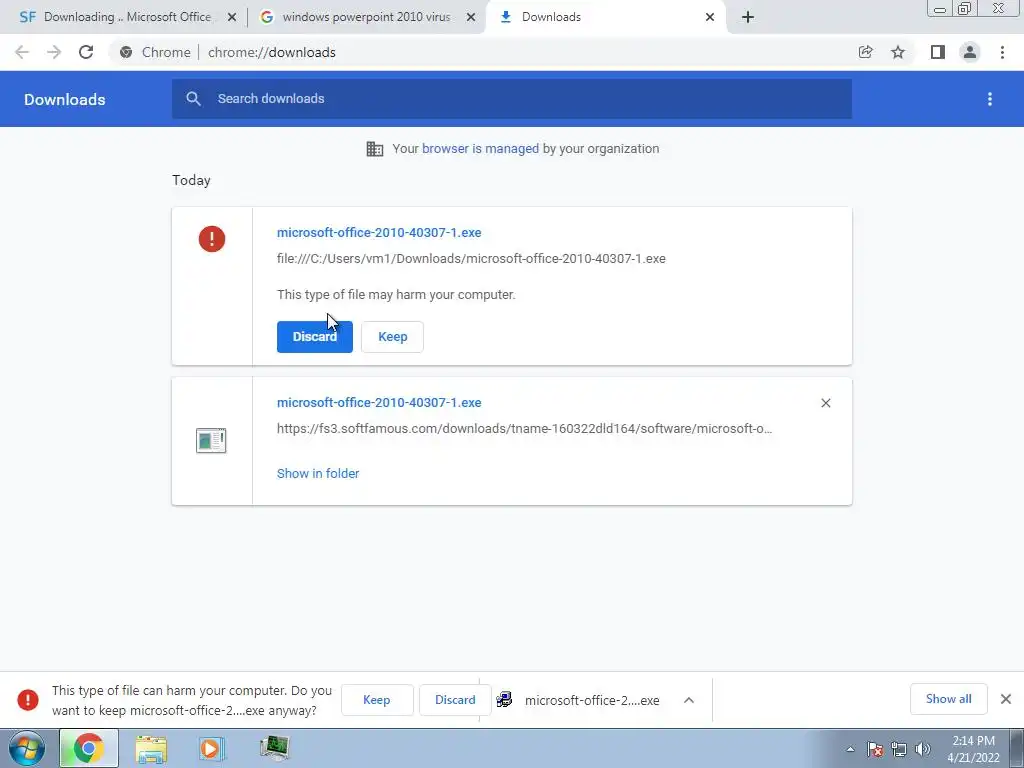This screenshot has width=1024, height=768.
Task: Expand the download shelf item options chevron
Action: [688, 700]
